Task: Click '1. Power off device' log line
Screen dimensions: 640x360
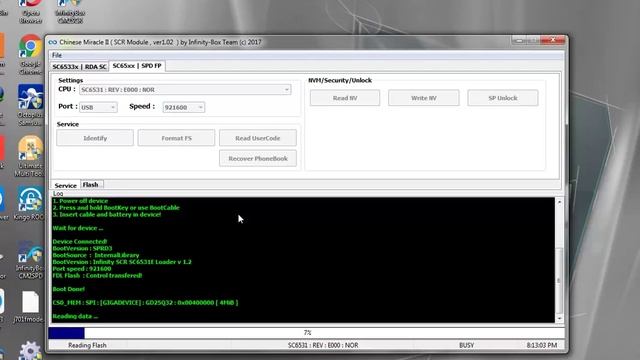Action: [80, 201]
